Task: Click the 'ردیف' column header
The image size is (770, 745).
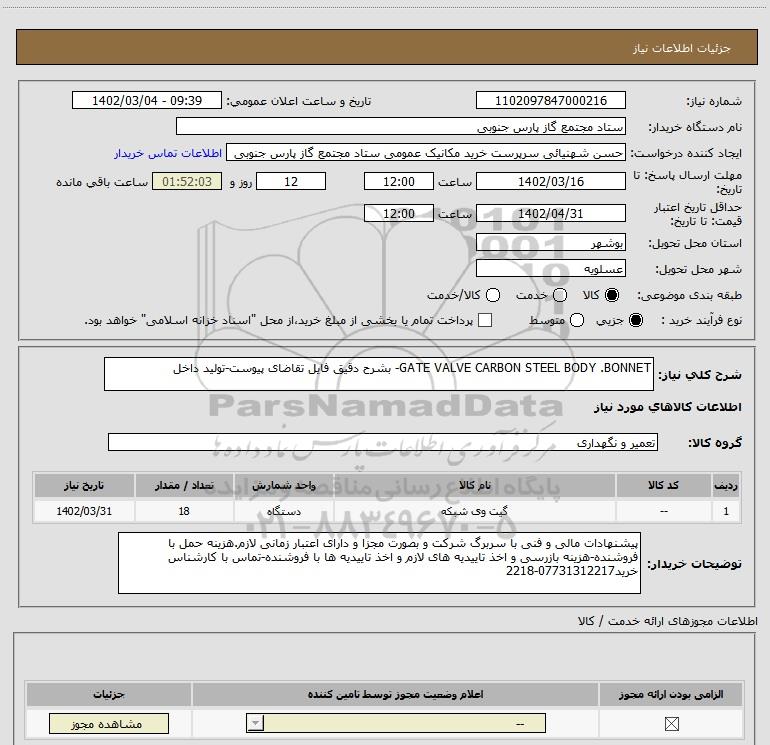Action: tap(726, 485)
